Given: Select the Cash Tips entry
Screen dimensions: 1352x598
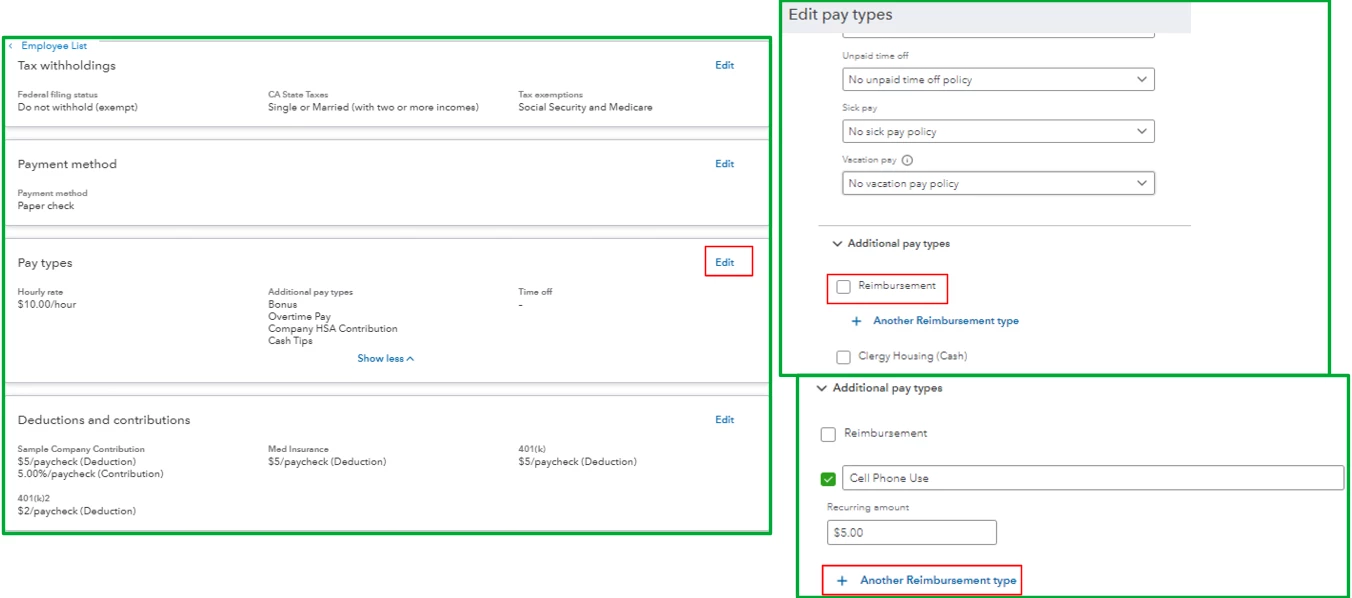Looking at the screenshot, I should 290,341.
